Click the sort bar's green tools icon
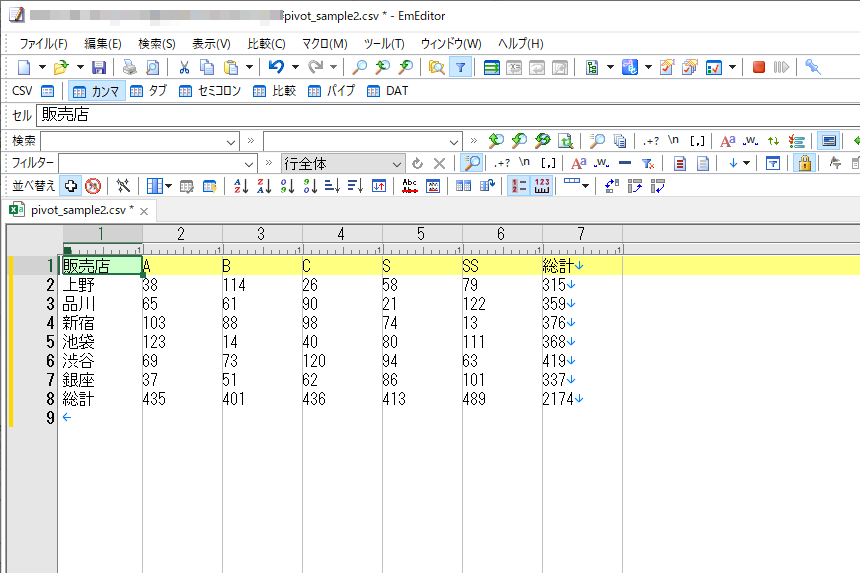Screen dimensions: 860x573 pyautogui.click(x=123, y=186)
